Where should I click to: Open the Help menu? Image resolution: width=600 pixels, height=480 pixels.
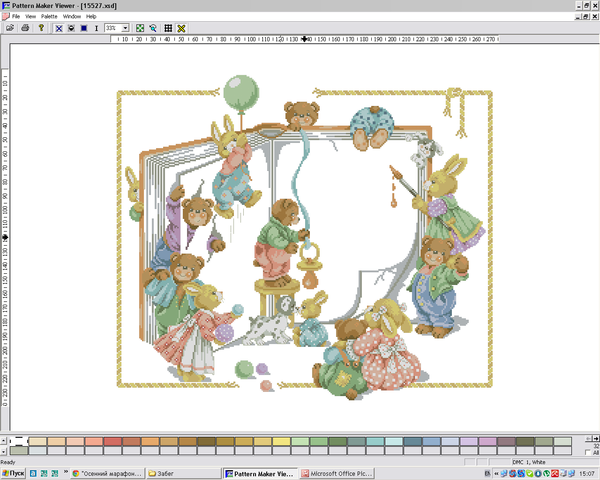(x=92, y=17)
